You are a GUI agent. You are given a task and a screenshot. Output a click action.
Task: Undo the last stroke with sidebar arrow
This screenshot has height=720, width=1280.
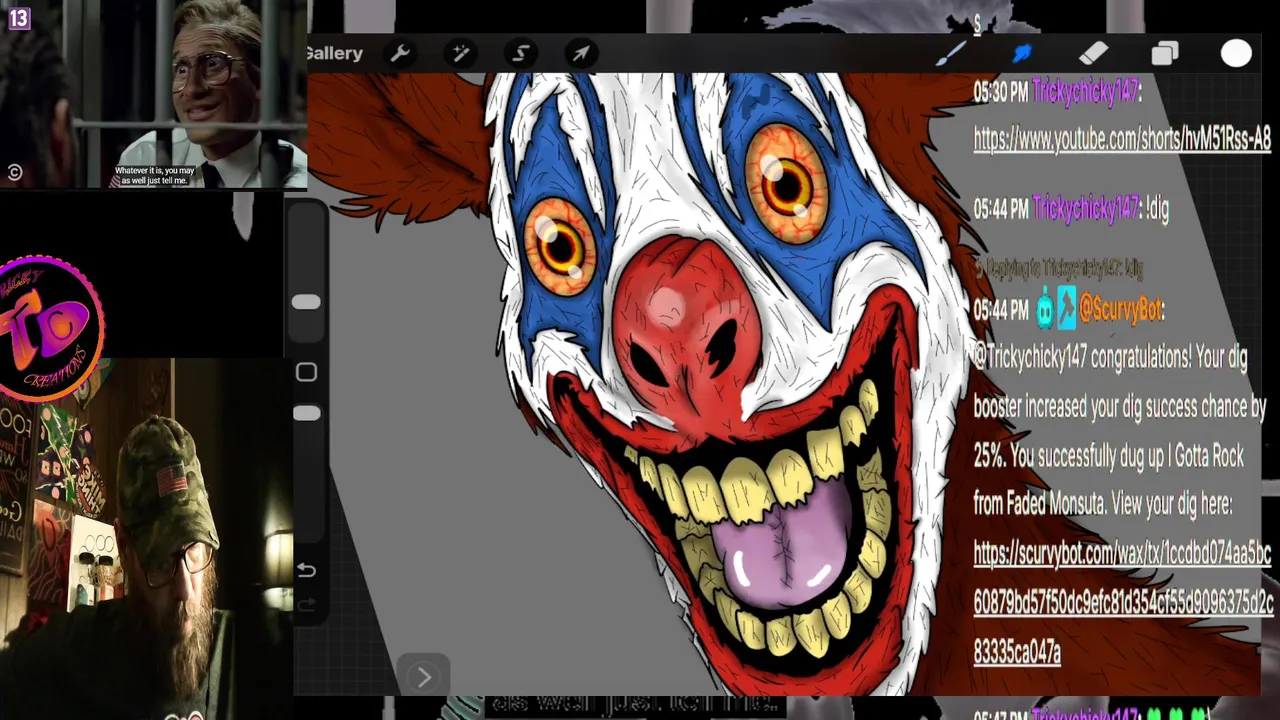306,570
